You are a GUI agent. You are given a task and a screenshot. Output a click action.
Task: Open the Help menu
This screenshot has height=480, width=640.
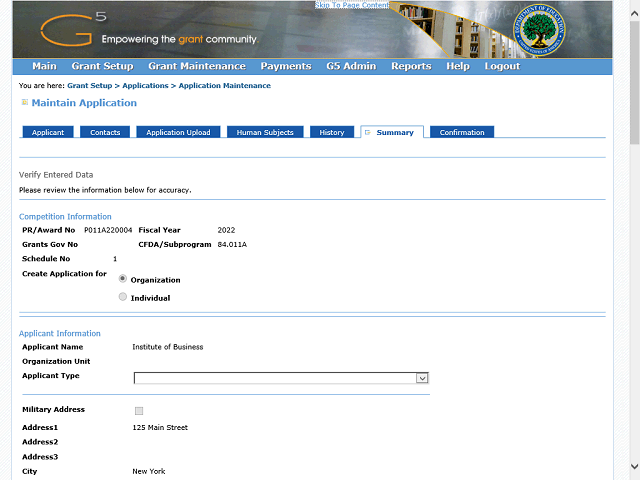pos(458,66)
